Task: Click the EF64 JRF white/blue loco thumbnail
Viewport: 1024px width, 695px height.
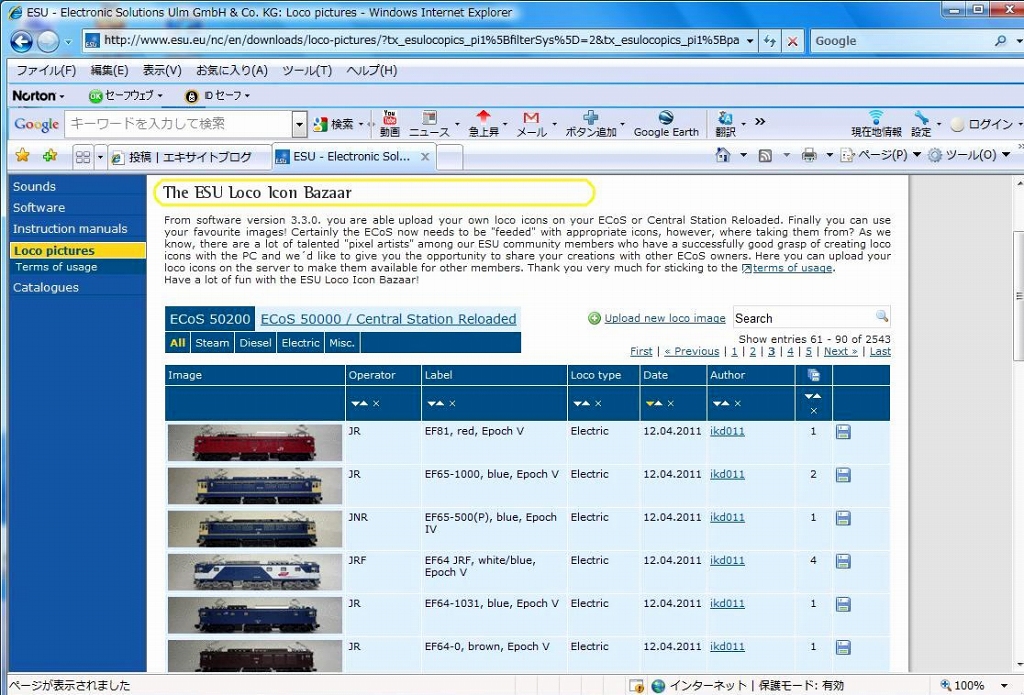Action: pos(255,572)
